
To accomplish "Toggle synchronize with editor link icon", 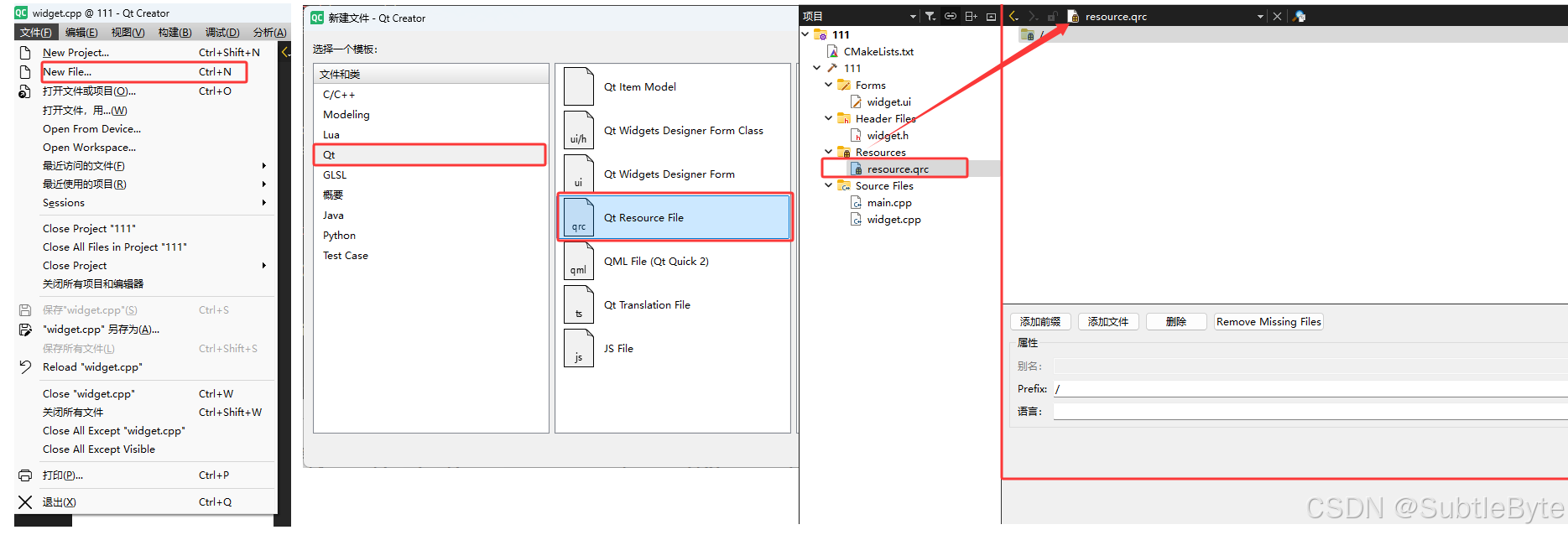I will tap(951, 16).
